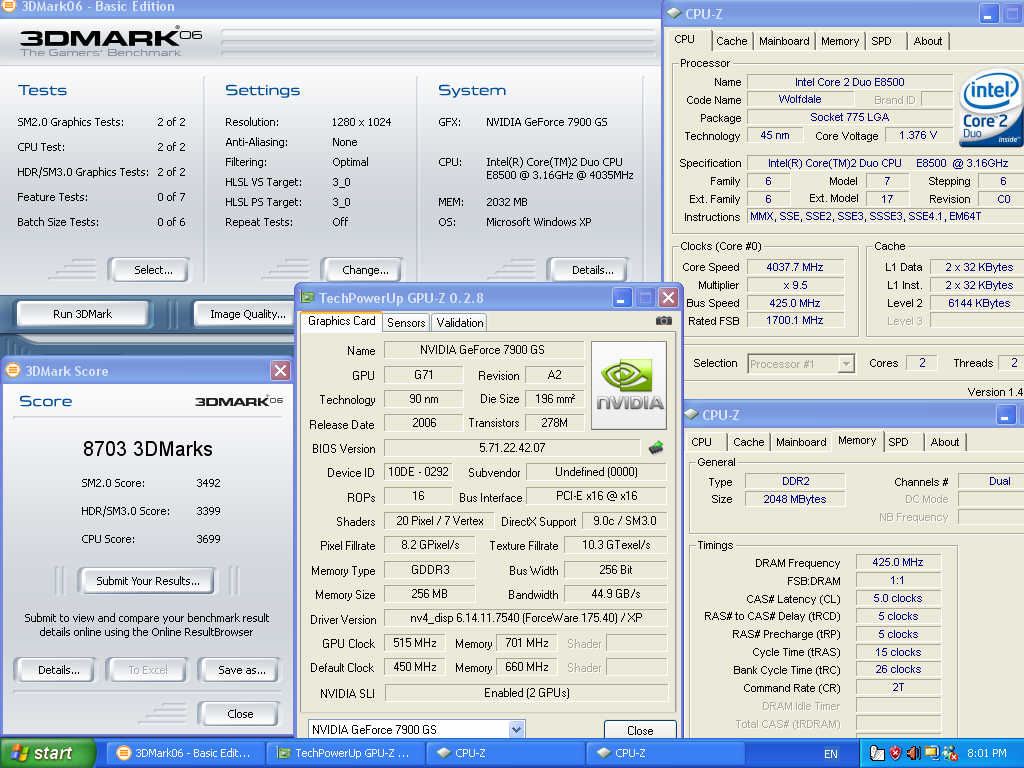Minimize the GPU-Z window
This screenshot has width=1024, height=768.
point(621,298)
